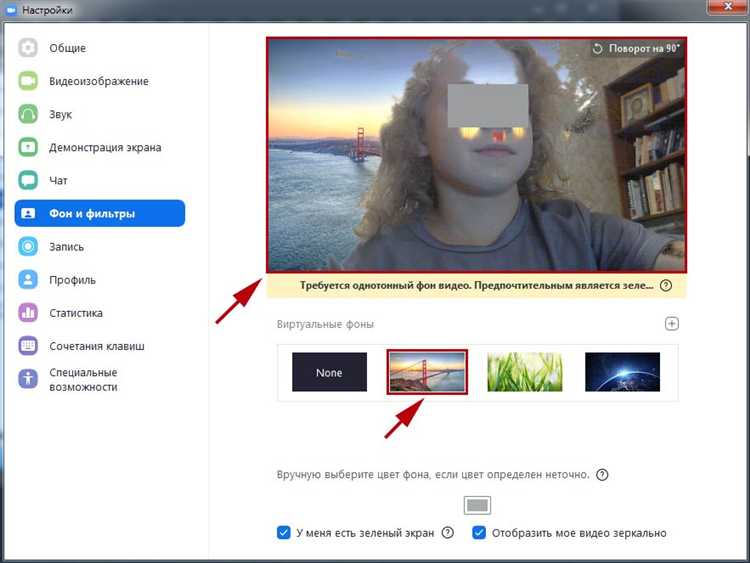Select the green grass background thumbnail
The image size is (750, 563).
pyautogui.click(x=525, y=372)
